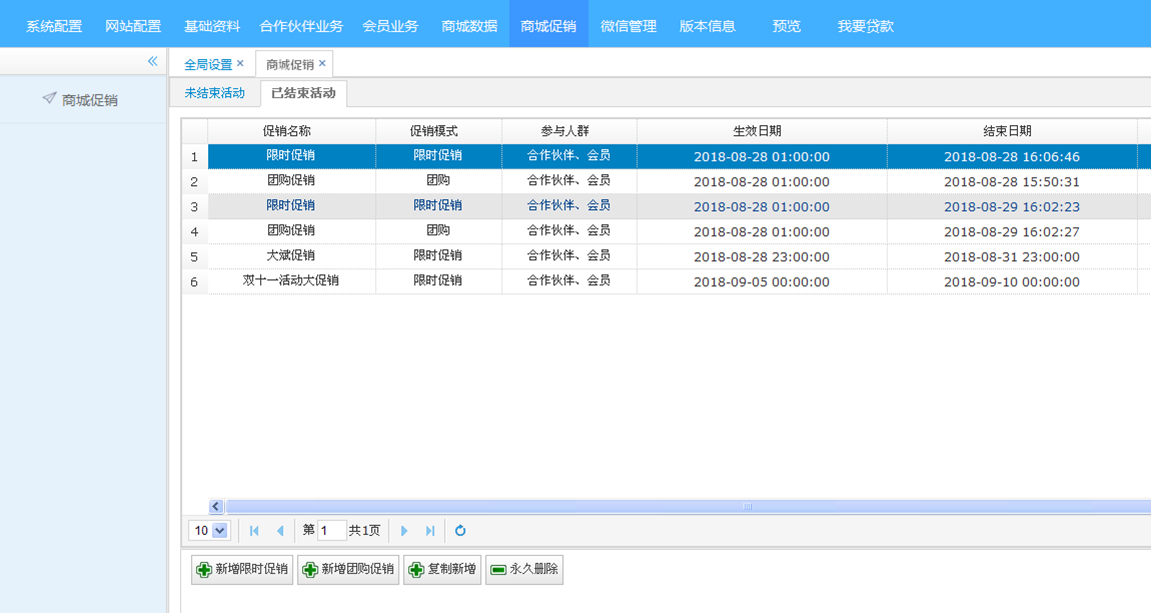Viewport: 1151px width, 613px height.
Task: Click end date 2018-09-10 00:00:00
Action: click(1012, 282)
